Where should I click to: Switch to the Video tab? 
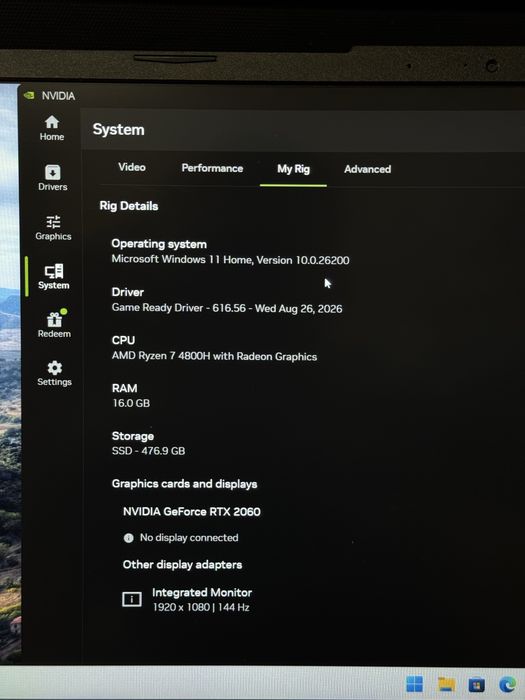132,167
